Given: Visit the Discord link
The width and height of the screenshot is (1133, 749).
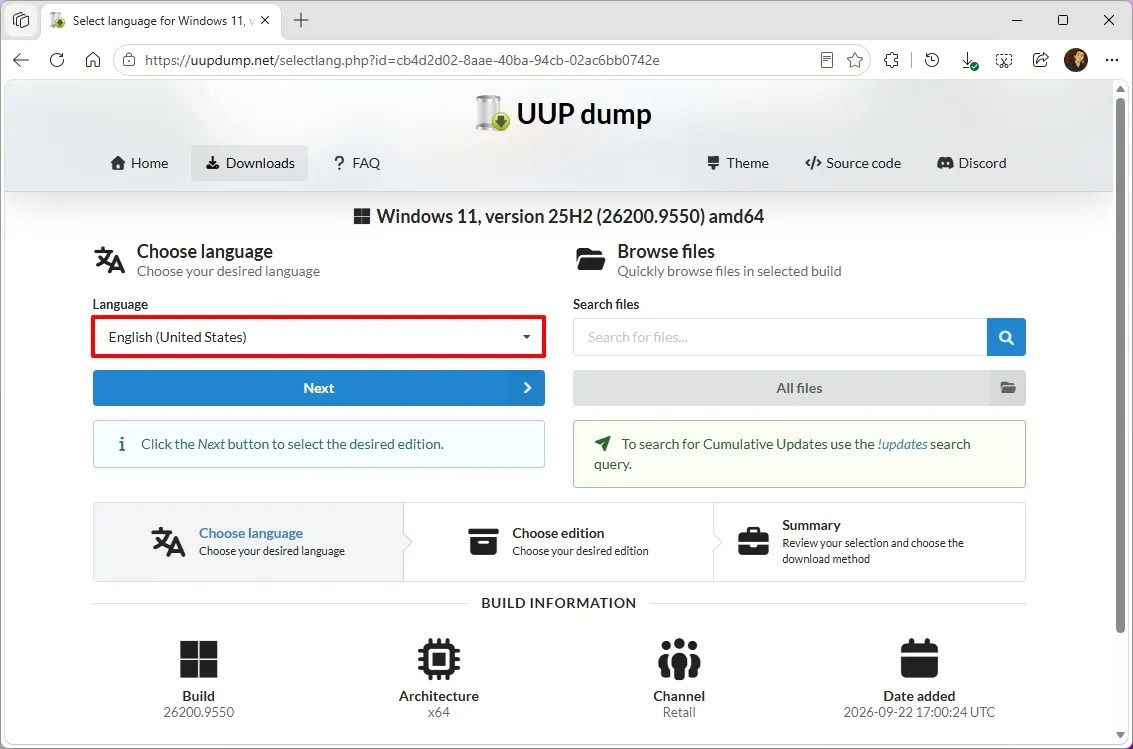Looking at the screenshot, I should click(972, 163).
